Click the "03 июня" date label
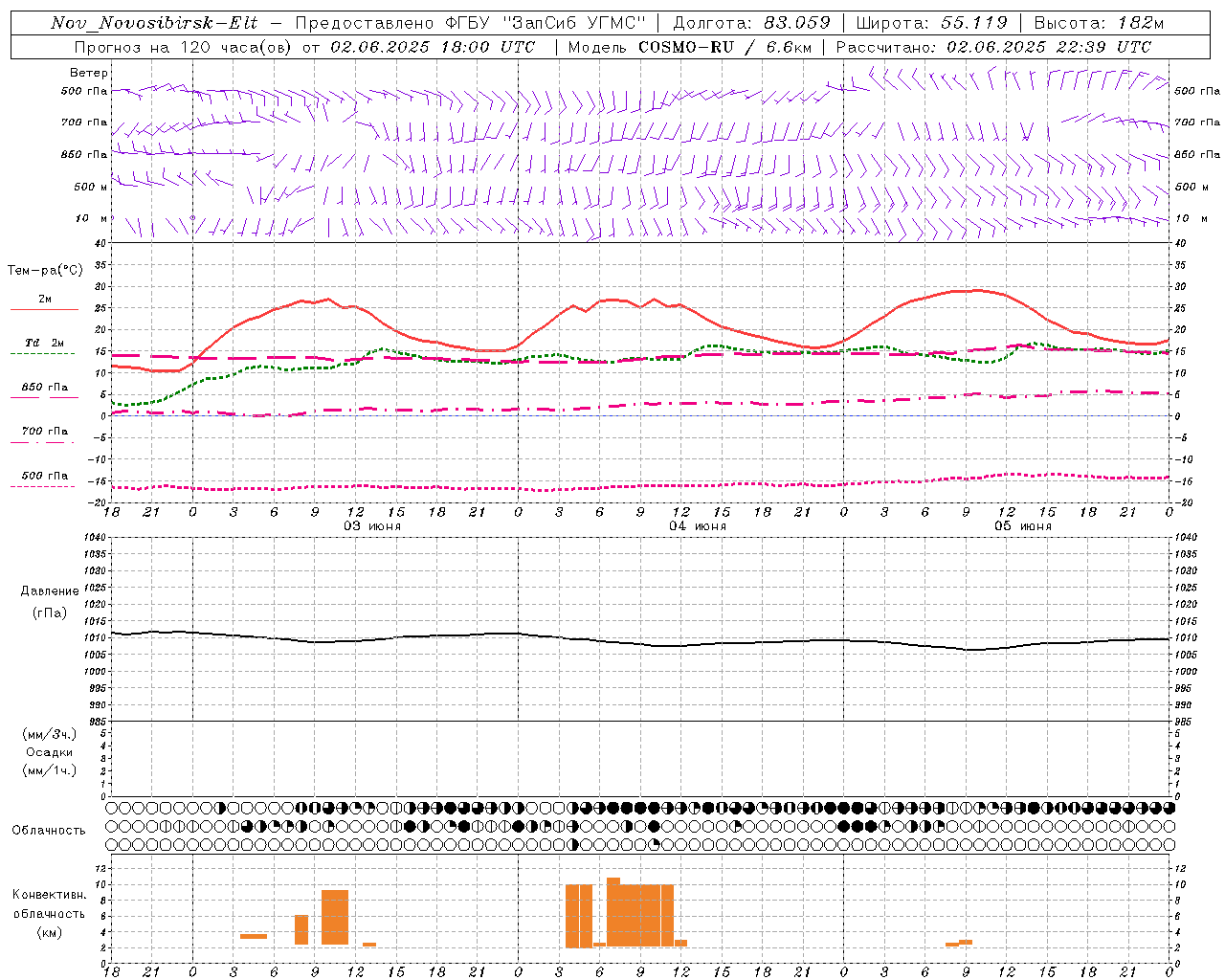The image size is (1225, 980). [x=372, y=526]
